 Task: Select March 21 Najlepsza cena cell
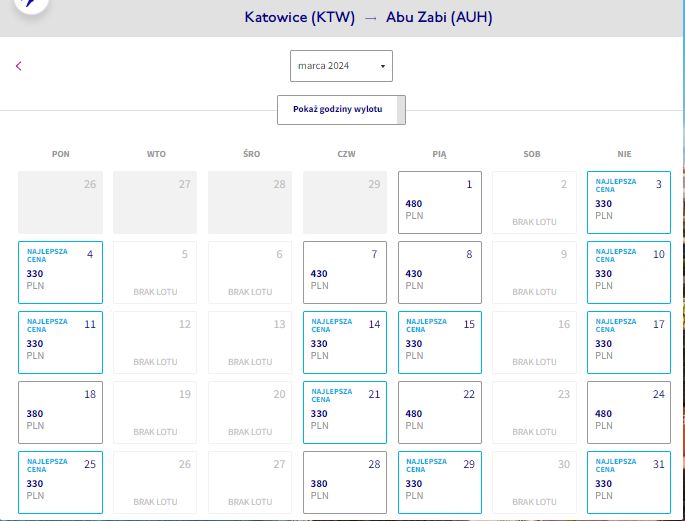[x=345, y=412]
